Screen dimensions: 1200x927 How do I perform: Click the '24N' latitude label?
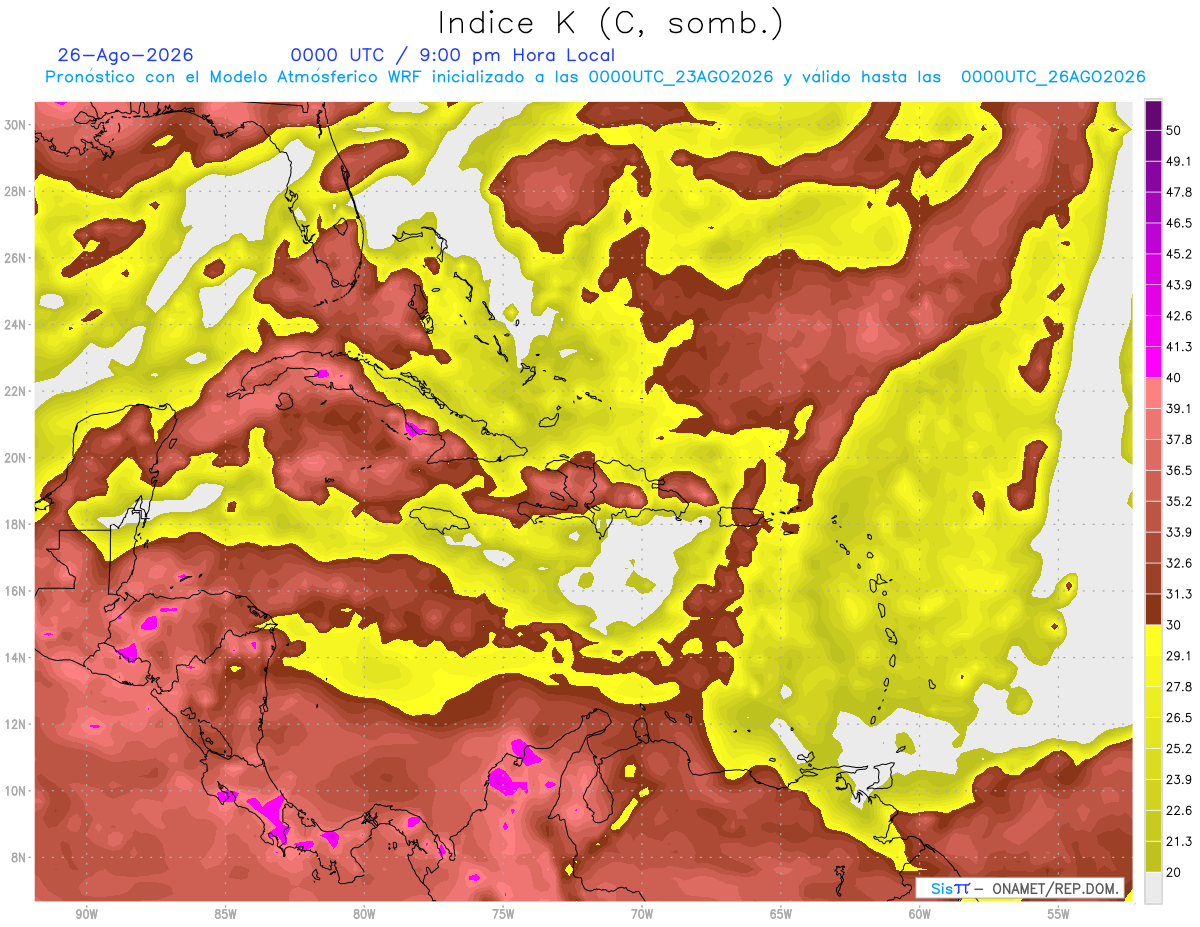coord(16,325)
